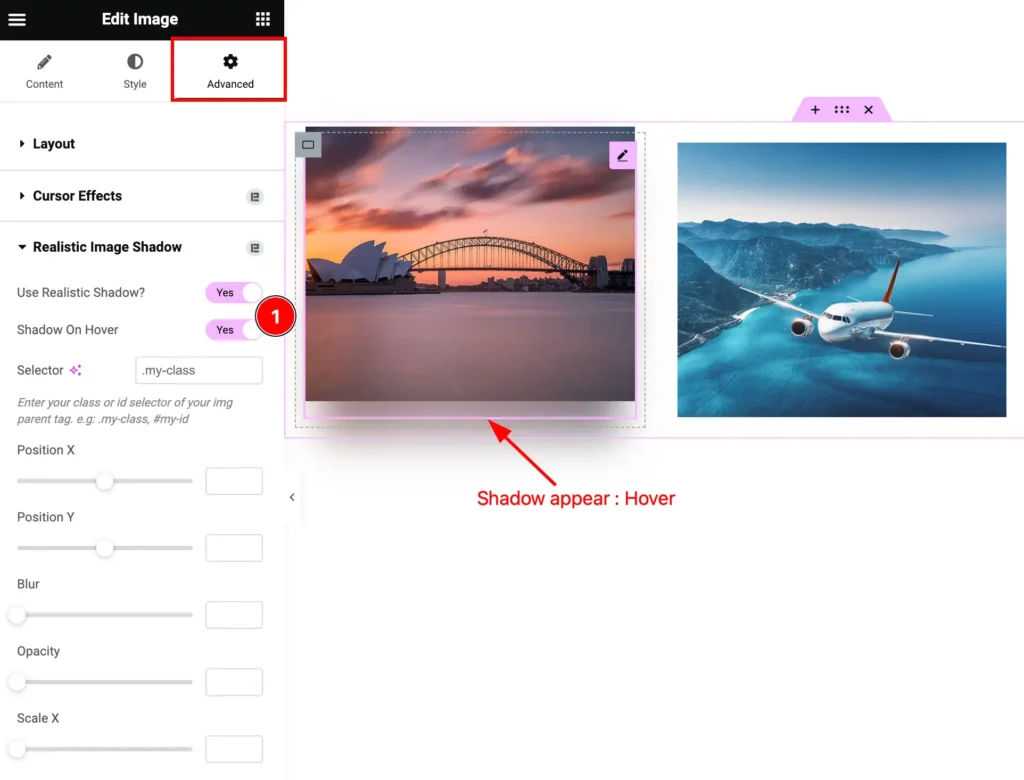Toggle Shadow On Hover switch

pyautogui.click(x=234, y=330)
